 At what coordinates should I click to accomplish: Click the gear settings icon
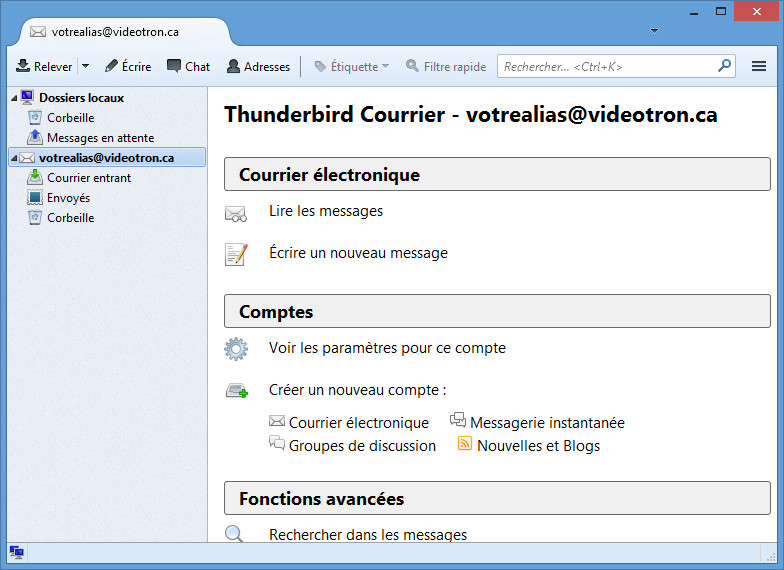point(236,349)
